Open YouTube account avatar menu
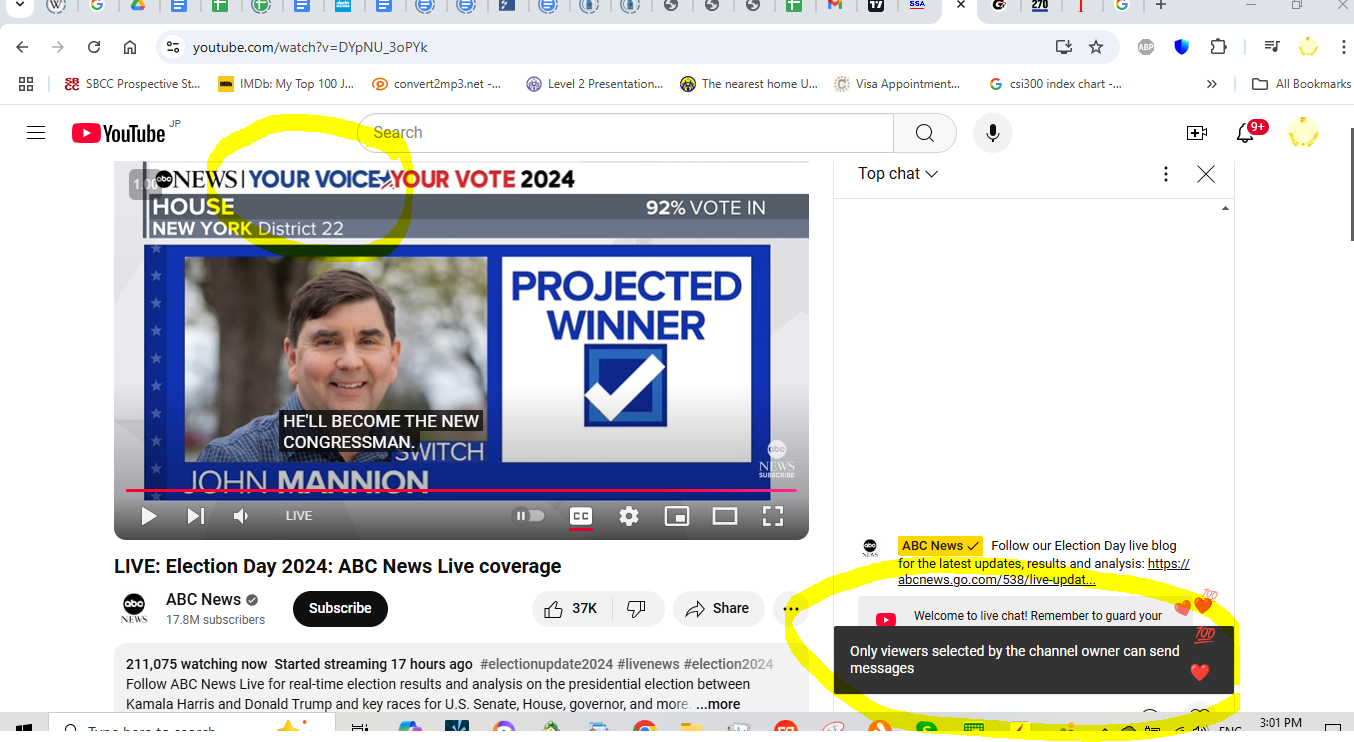The width and height of the screenshot is (1354, 742). 1304,133
